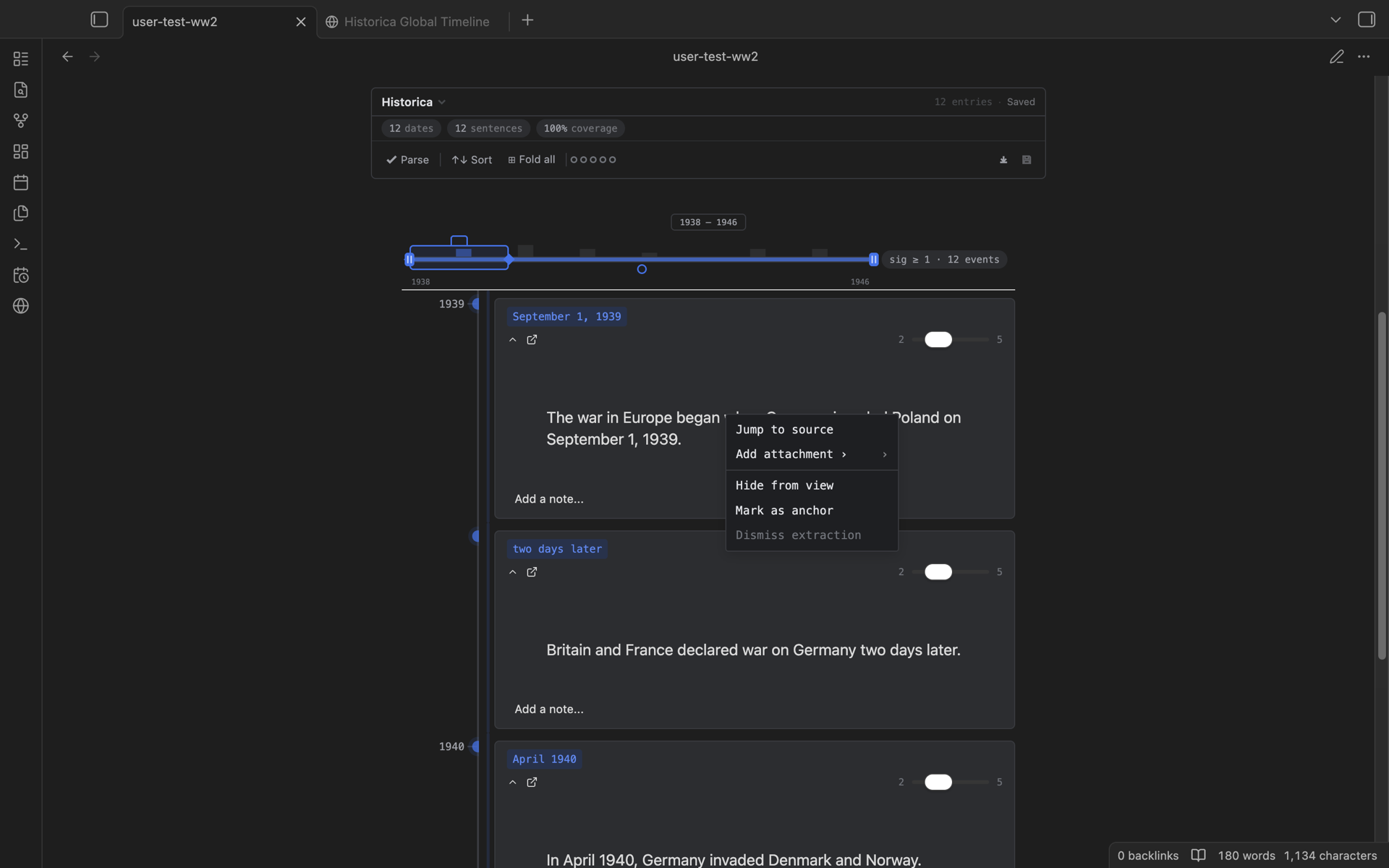Navigate back with the left arrow
This screenshot has height=868, width=1389.
coord(67,56)
